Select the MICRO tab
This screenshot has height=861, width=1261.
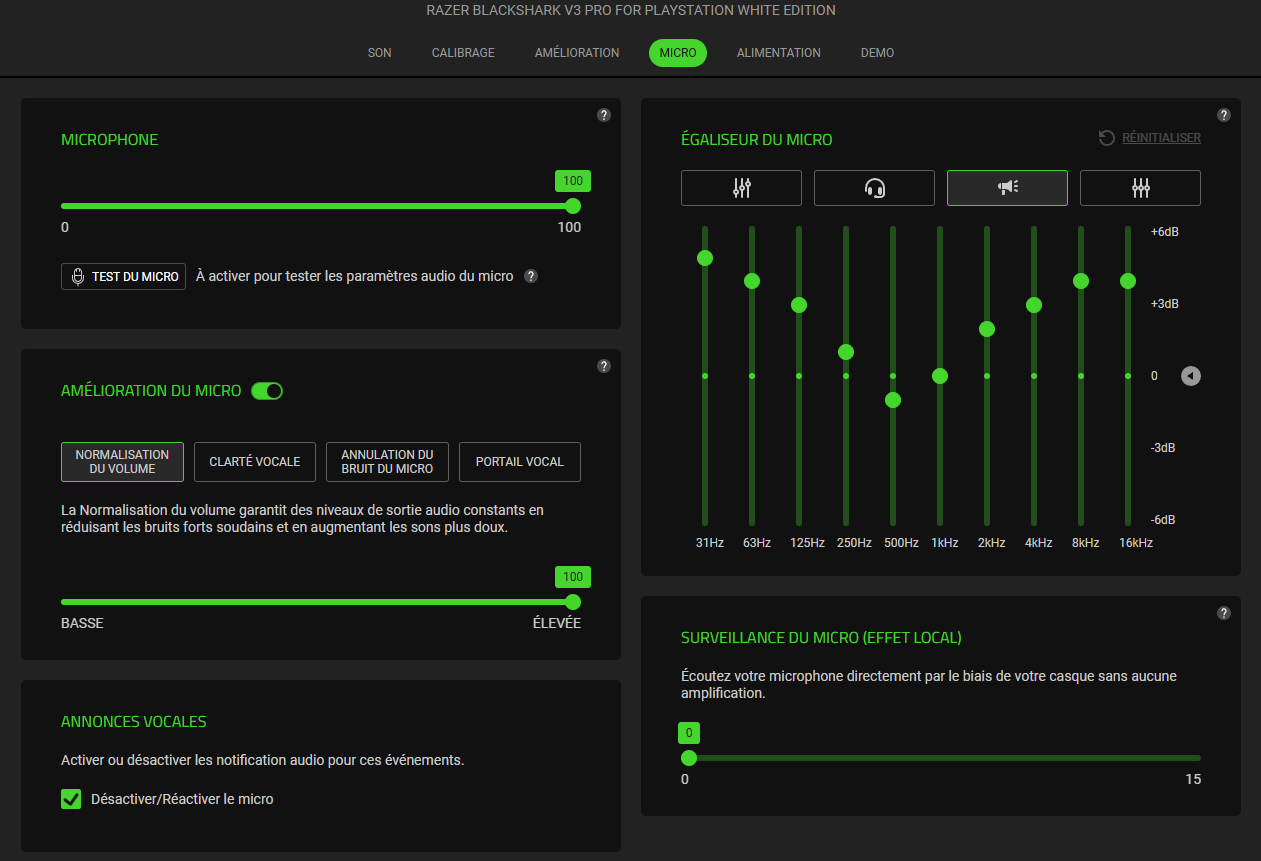[678, 53]
